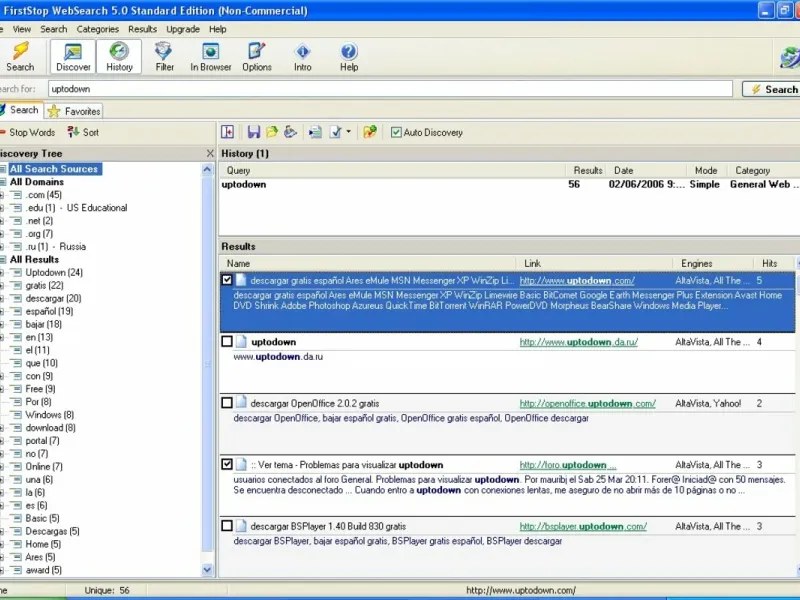
Task: Select the Search tab below search field
Action: click(x=20, y=110)
